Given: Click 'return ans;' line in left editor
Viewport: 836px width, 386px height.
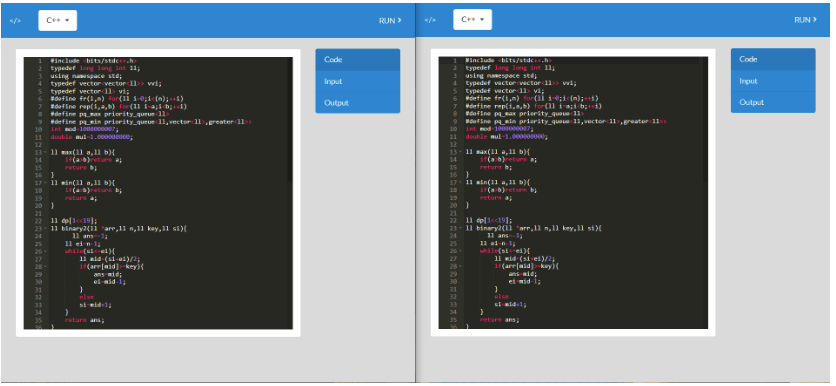Looking at the screenshot, I should (84, 320).
